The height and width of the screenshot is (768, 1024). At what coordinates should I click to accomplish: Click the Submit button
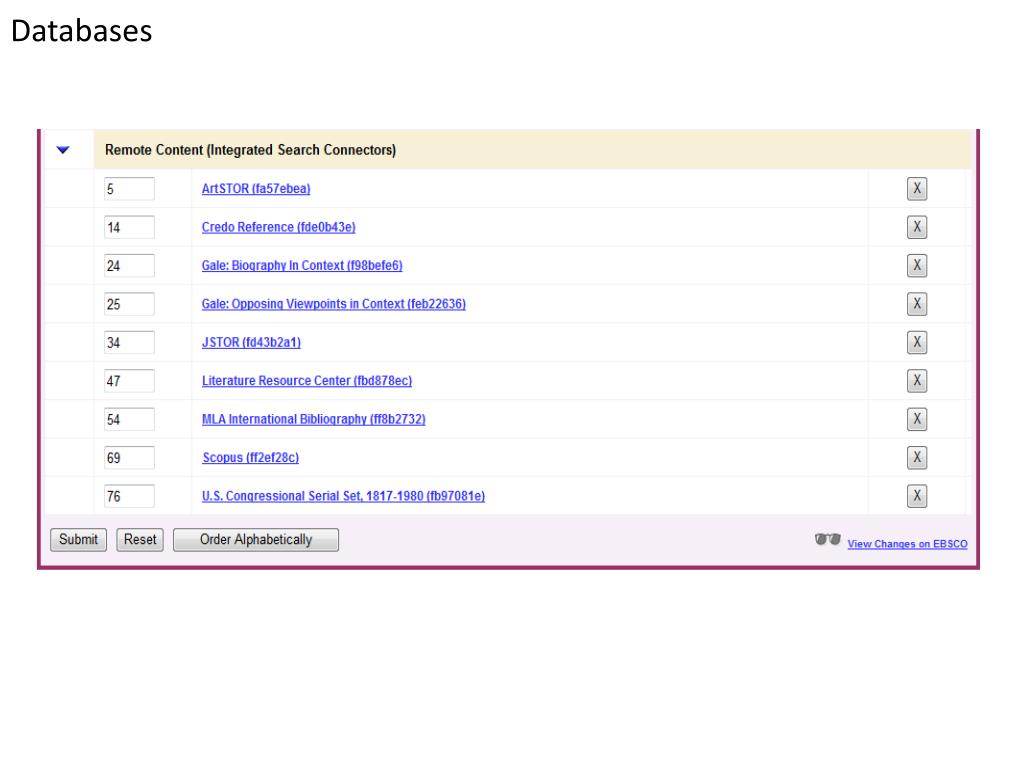(x=78, y=540)
